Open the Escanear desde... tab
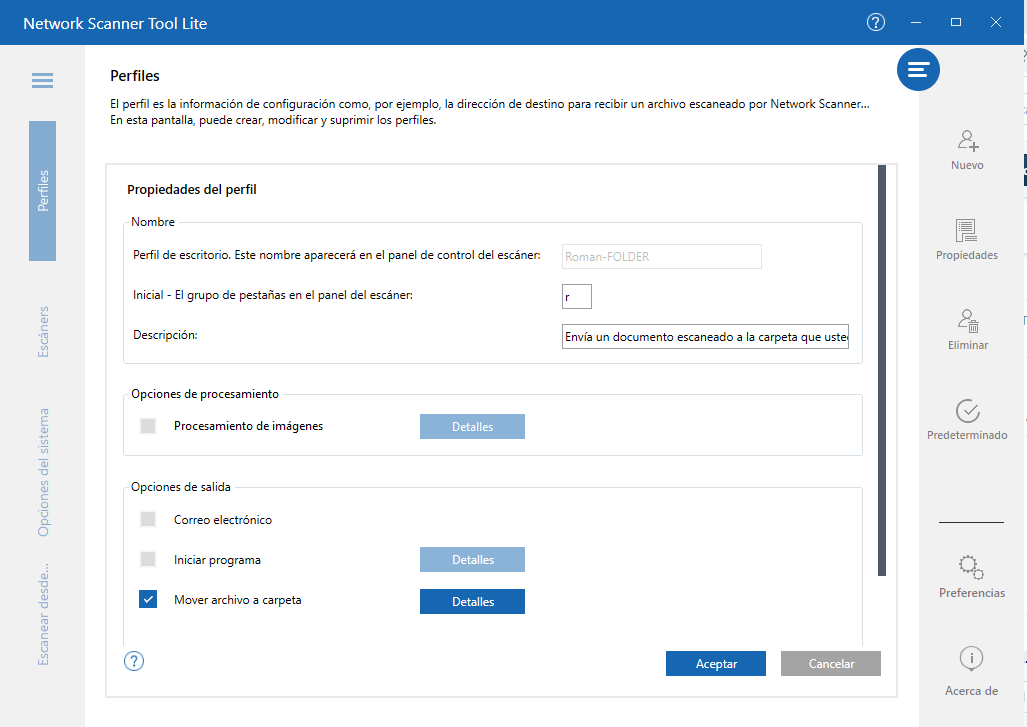This screenshot has width=1027, height=727. coord(43,614)
